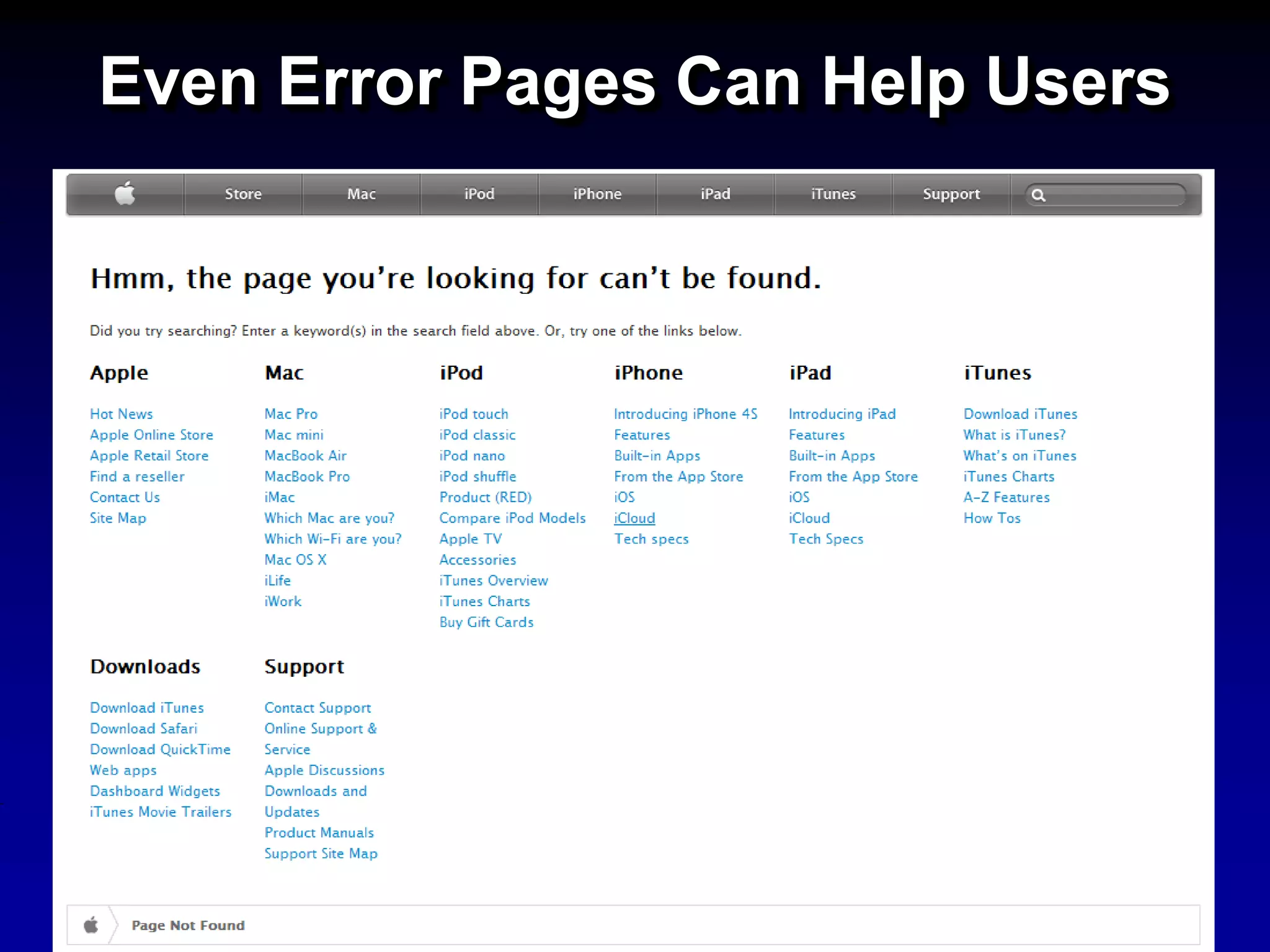Screen dimensions: 1270x952
Task: Open the A-Z Features link
Action: (1007, 497)
